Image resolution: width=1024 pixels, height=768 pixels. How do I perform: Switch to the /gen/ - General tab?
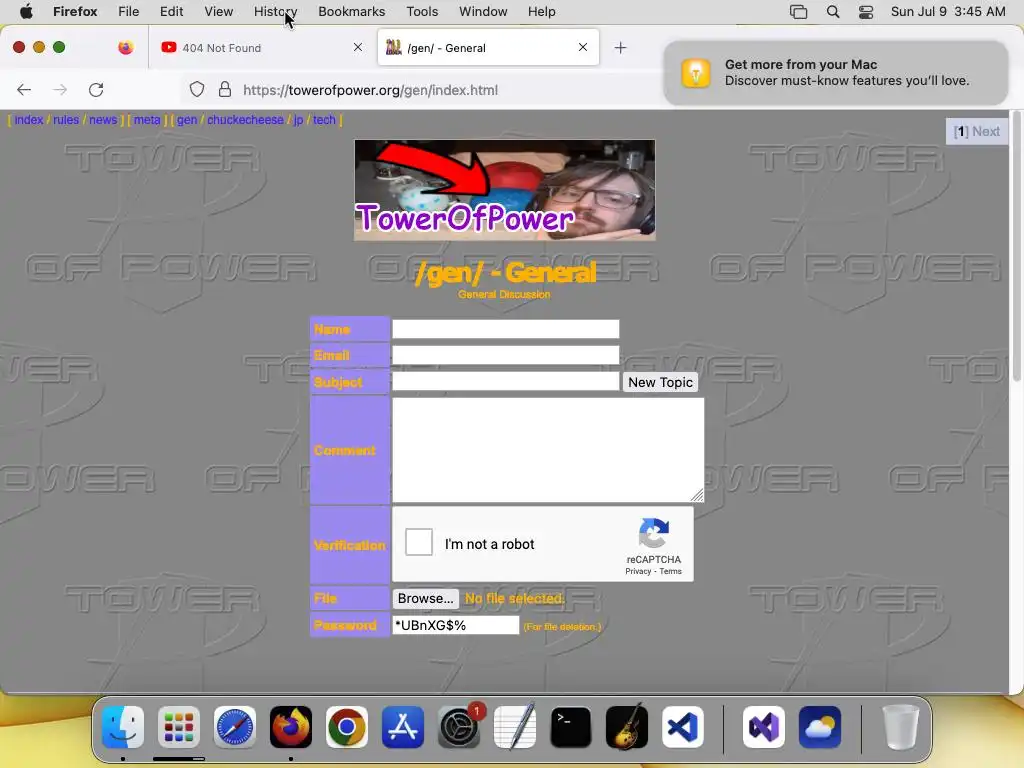tap(488, 48)
